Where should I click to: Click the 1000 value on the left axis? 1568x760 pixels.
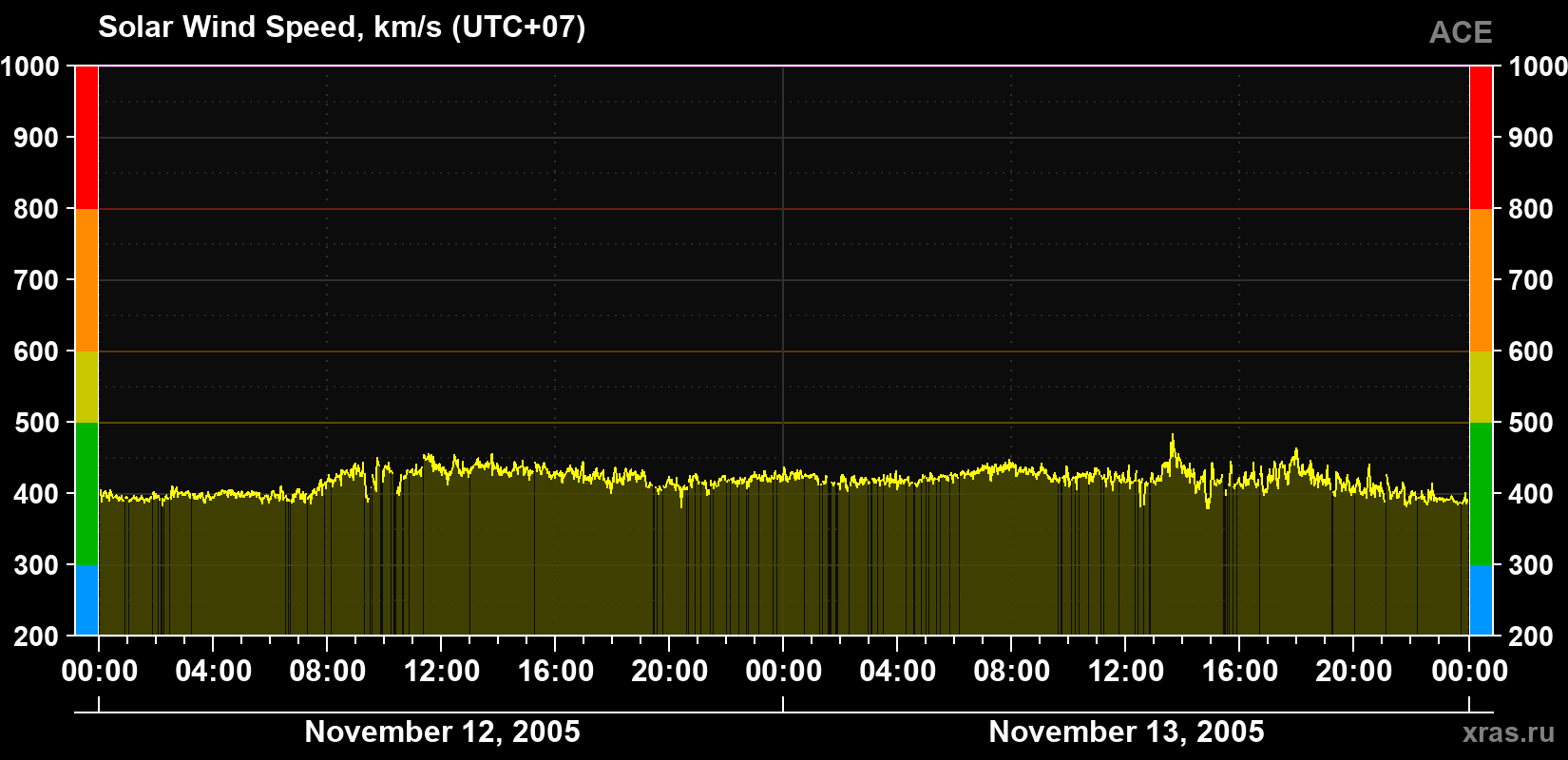pyautogui.click(x=30, y=66)
